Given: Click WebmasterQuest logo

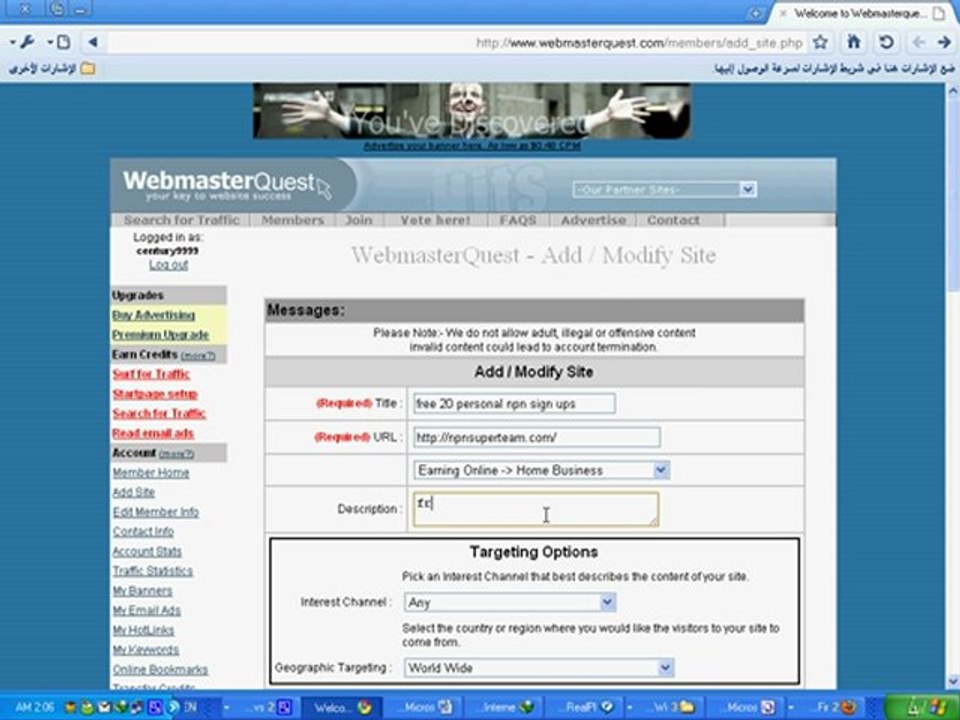Looking at the screenshot, I should pos(228,186).
